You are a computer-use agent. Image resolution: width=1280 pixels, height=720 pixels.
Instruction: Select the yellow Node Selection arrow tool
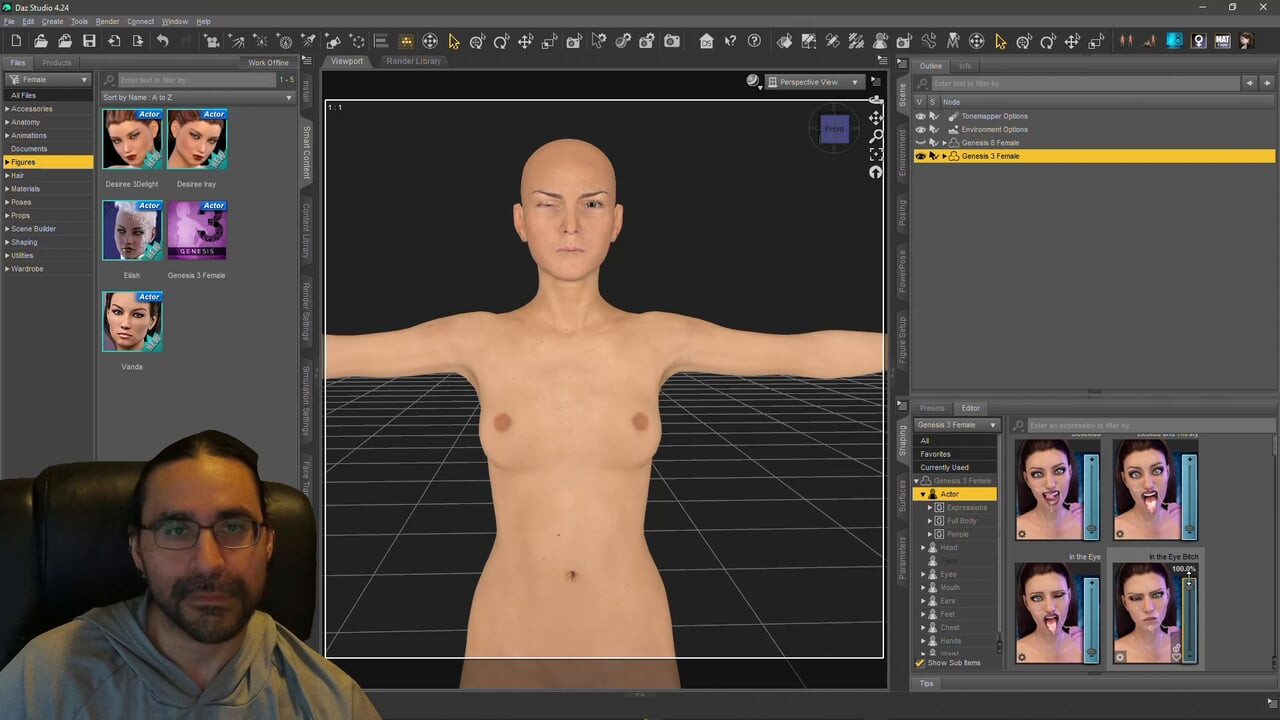point(454,41)
